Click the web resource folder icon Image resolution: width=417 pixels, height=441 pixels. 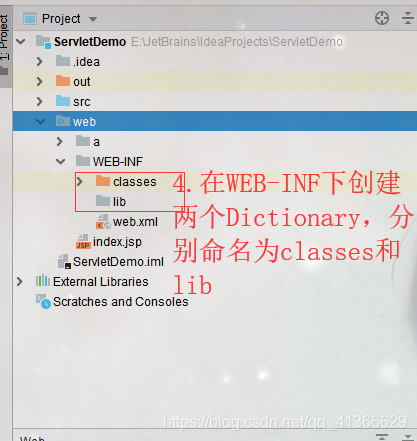[x=63, y=121]
